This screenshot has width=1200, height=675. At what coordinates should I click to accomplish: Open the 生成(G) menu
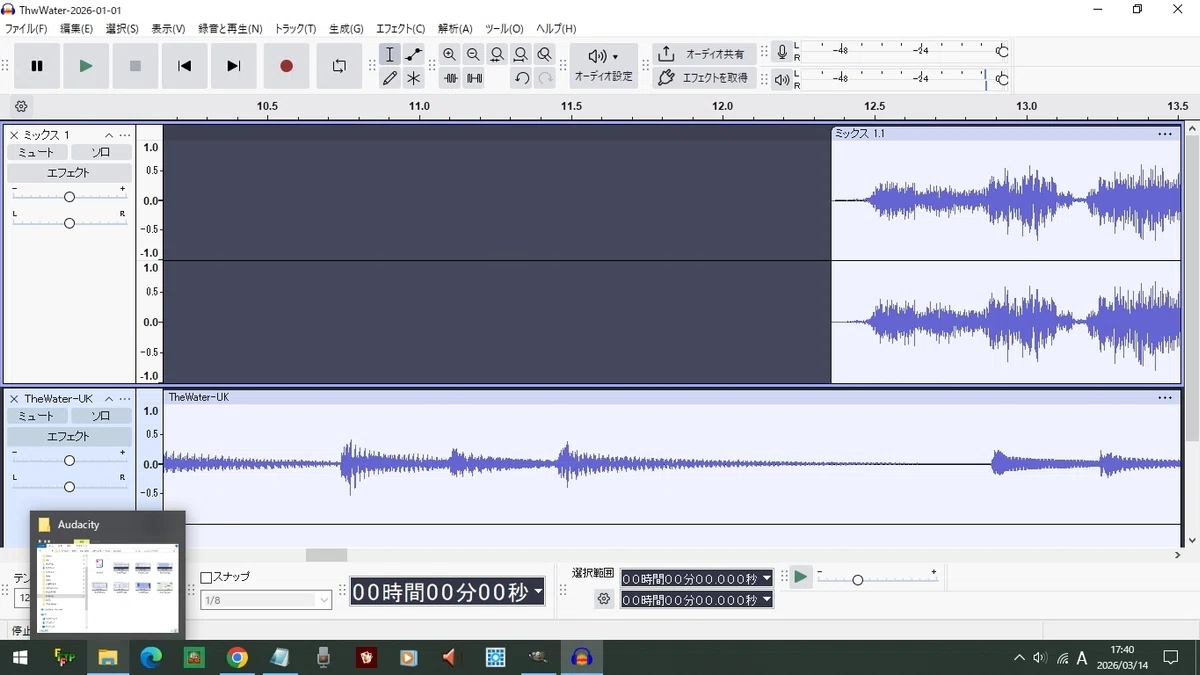coord(345,29)
